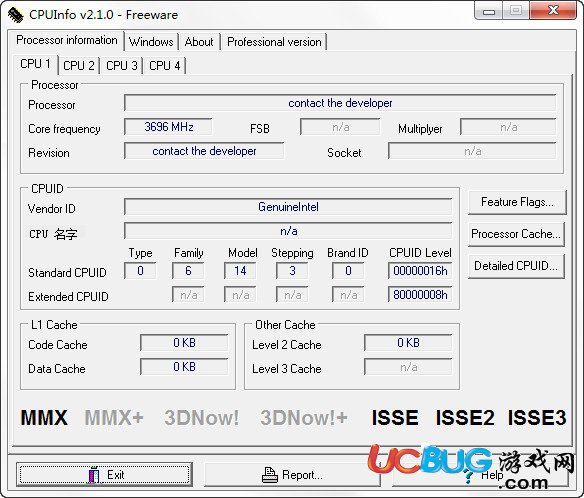Click the Code Cache 0 KB field
The image size is (584, 498).
[184, 343]
